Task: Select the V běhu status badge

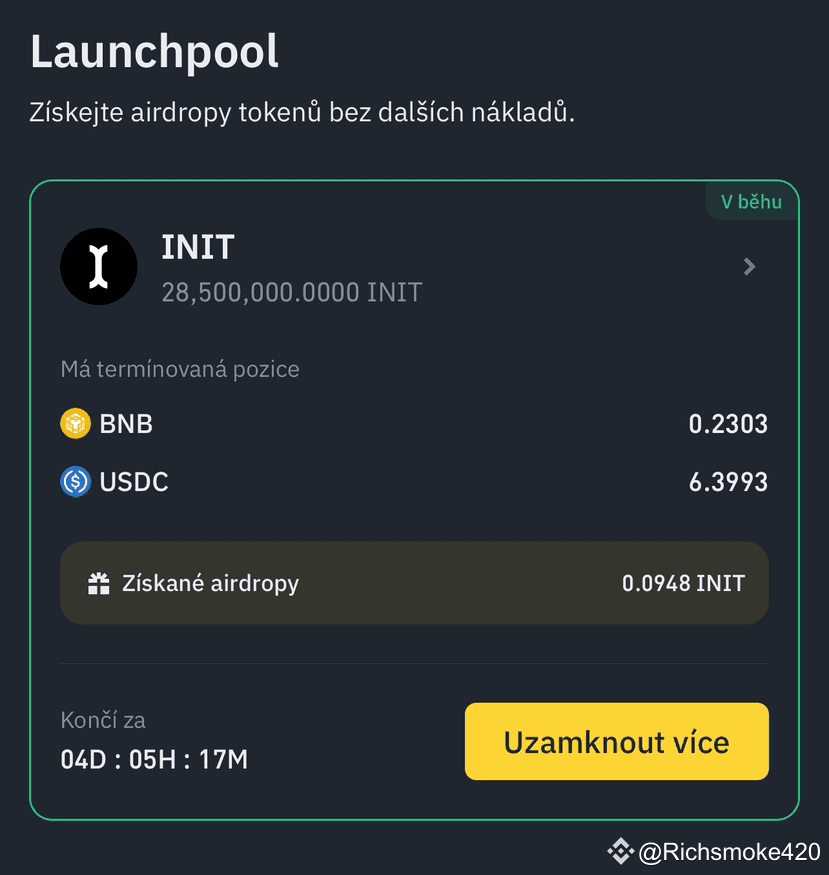Action: (x=751, y=202)
